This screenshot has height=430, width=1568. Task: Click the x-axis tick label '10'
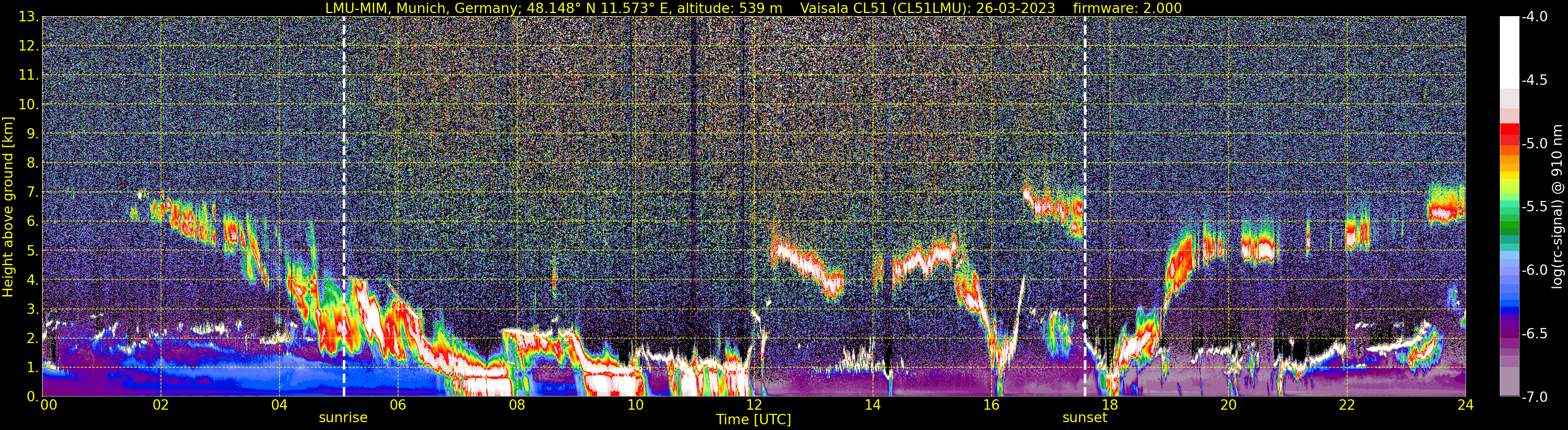(x=636, y=406)
